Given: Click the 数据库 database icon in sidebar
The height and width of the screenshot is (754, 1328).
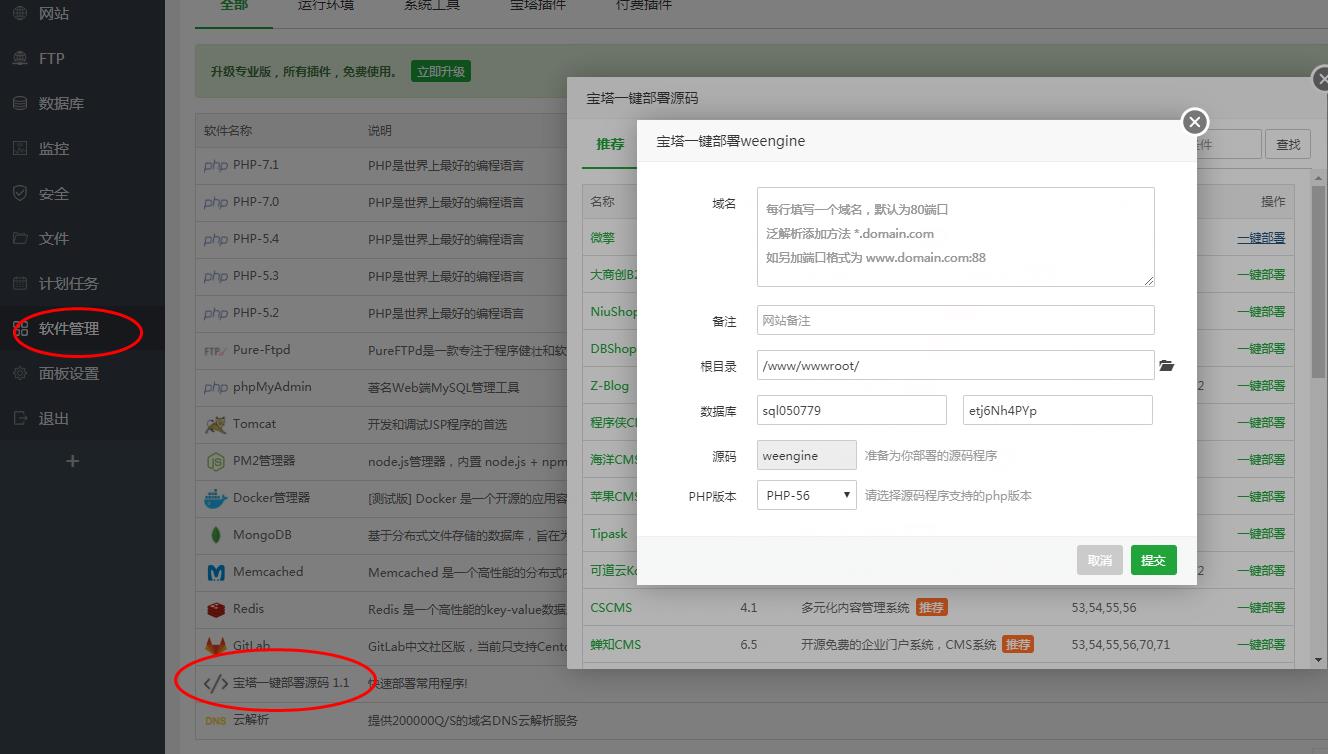Looking at the screenshot, I should click(20, 103).
